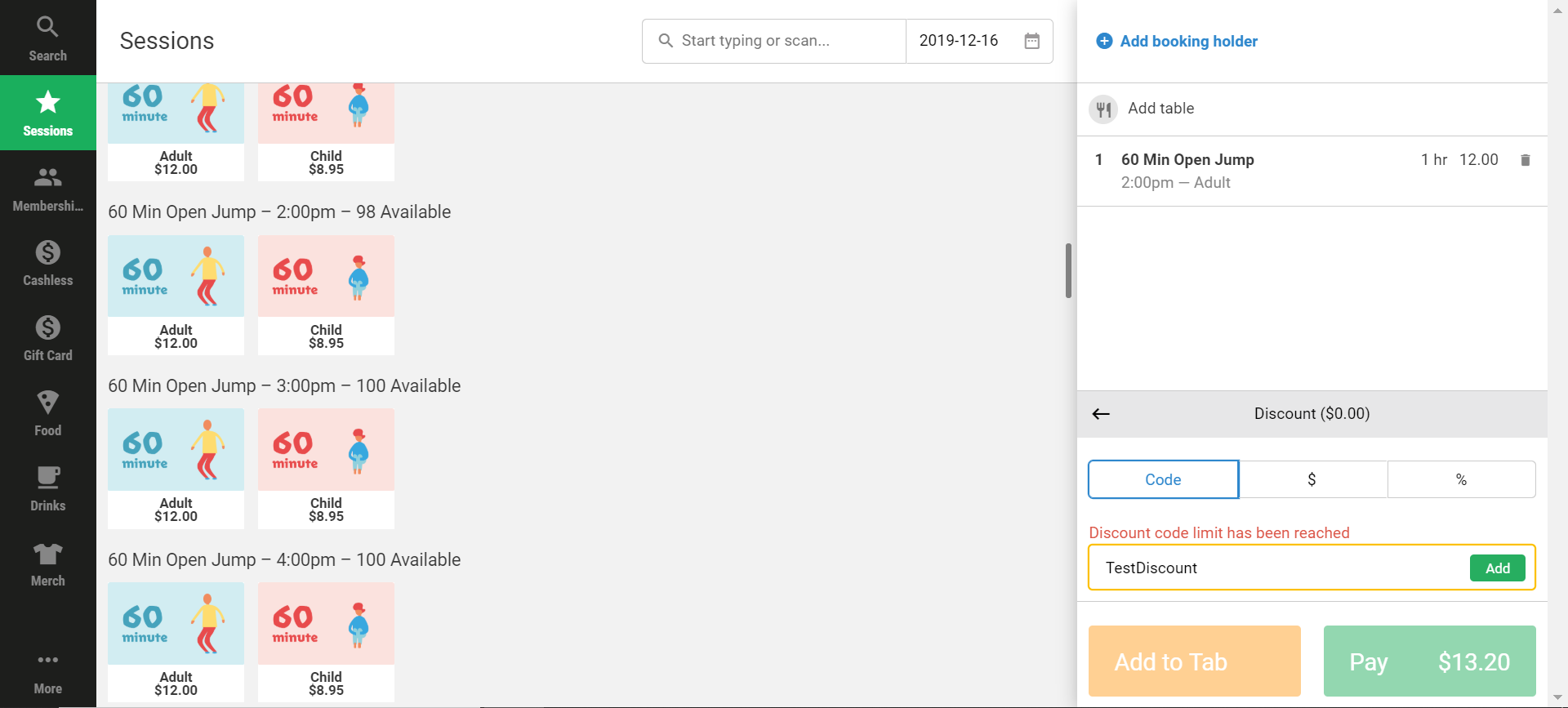Viewport: 1568px width, 708px height.
Task: Switch discount type to percent
Action: point(1462,479)
